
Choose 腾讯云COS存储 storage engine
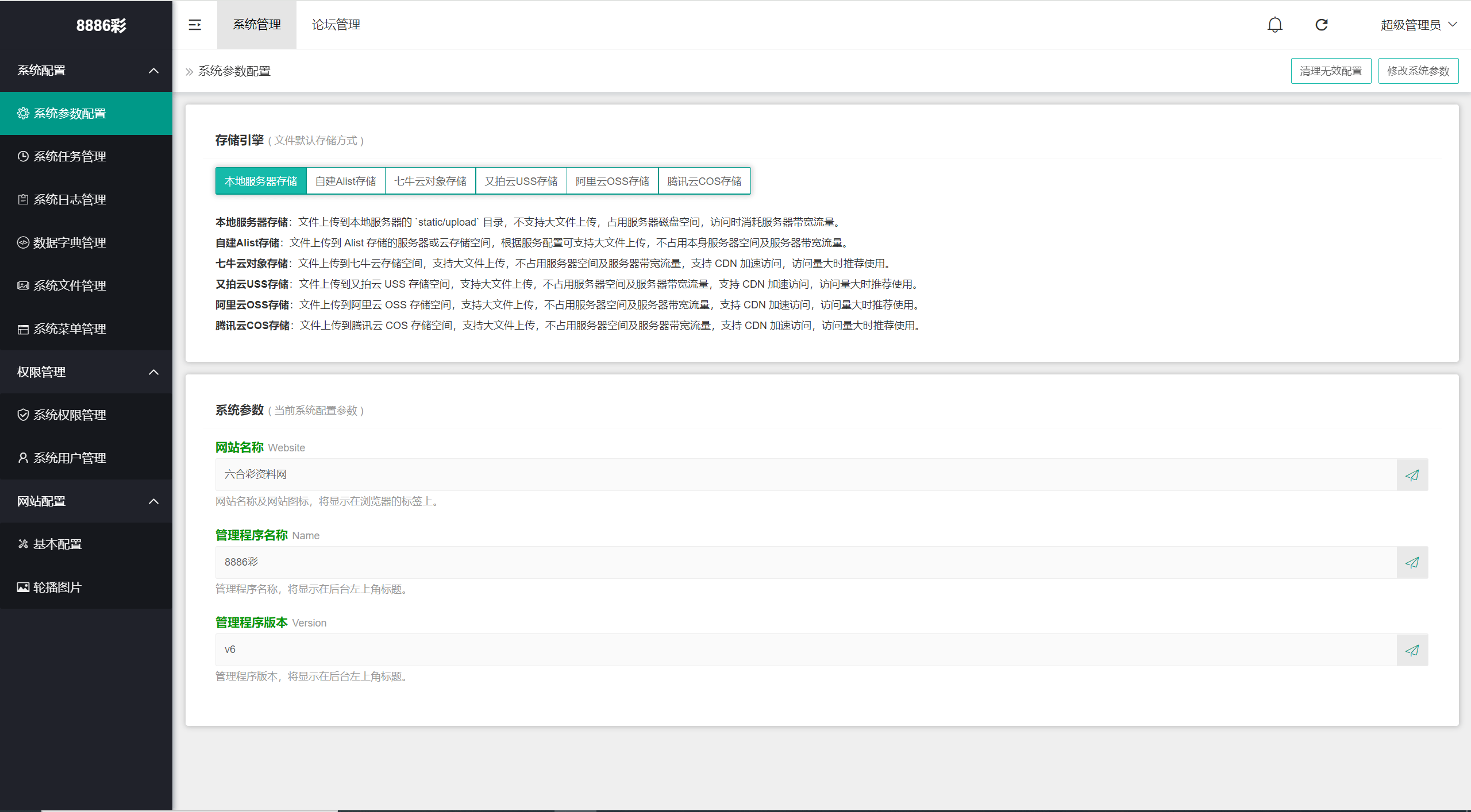(704, 181)
